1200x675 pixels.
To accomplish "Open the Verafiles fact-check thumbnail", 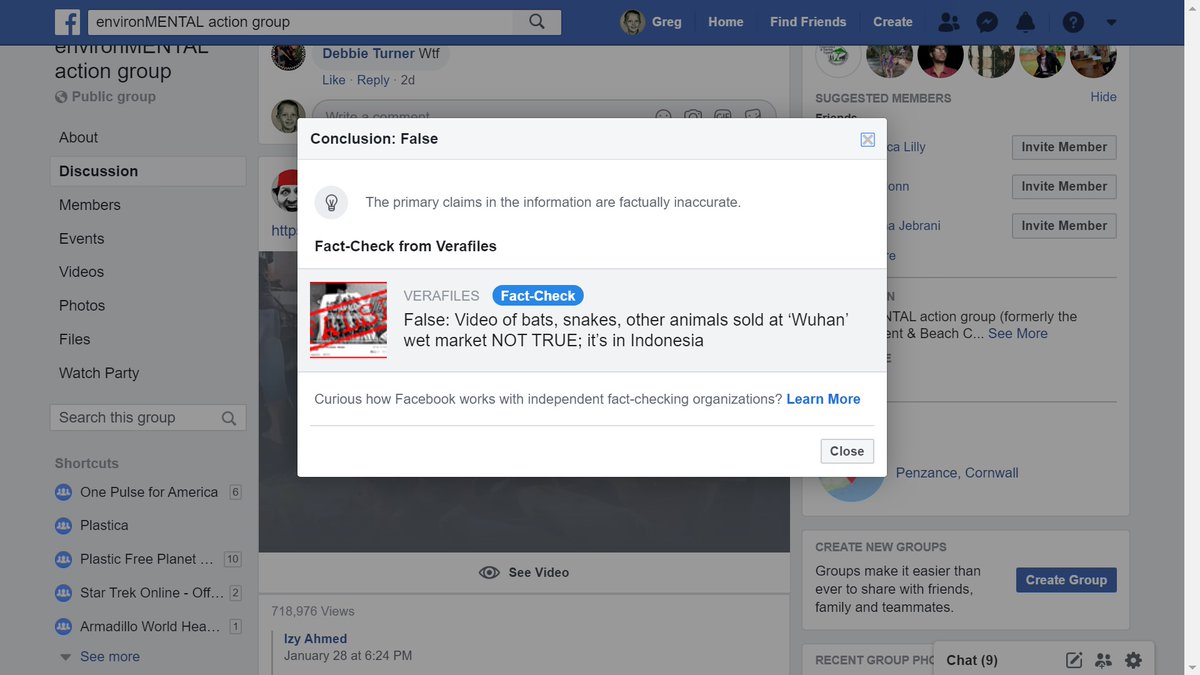I will (x=348, y=320).
